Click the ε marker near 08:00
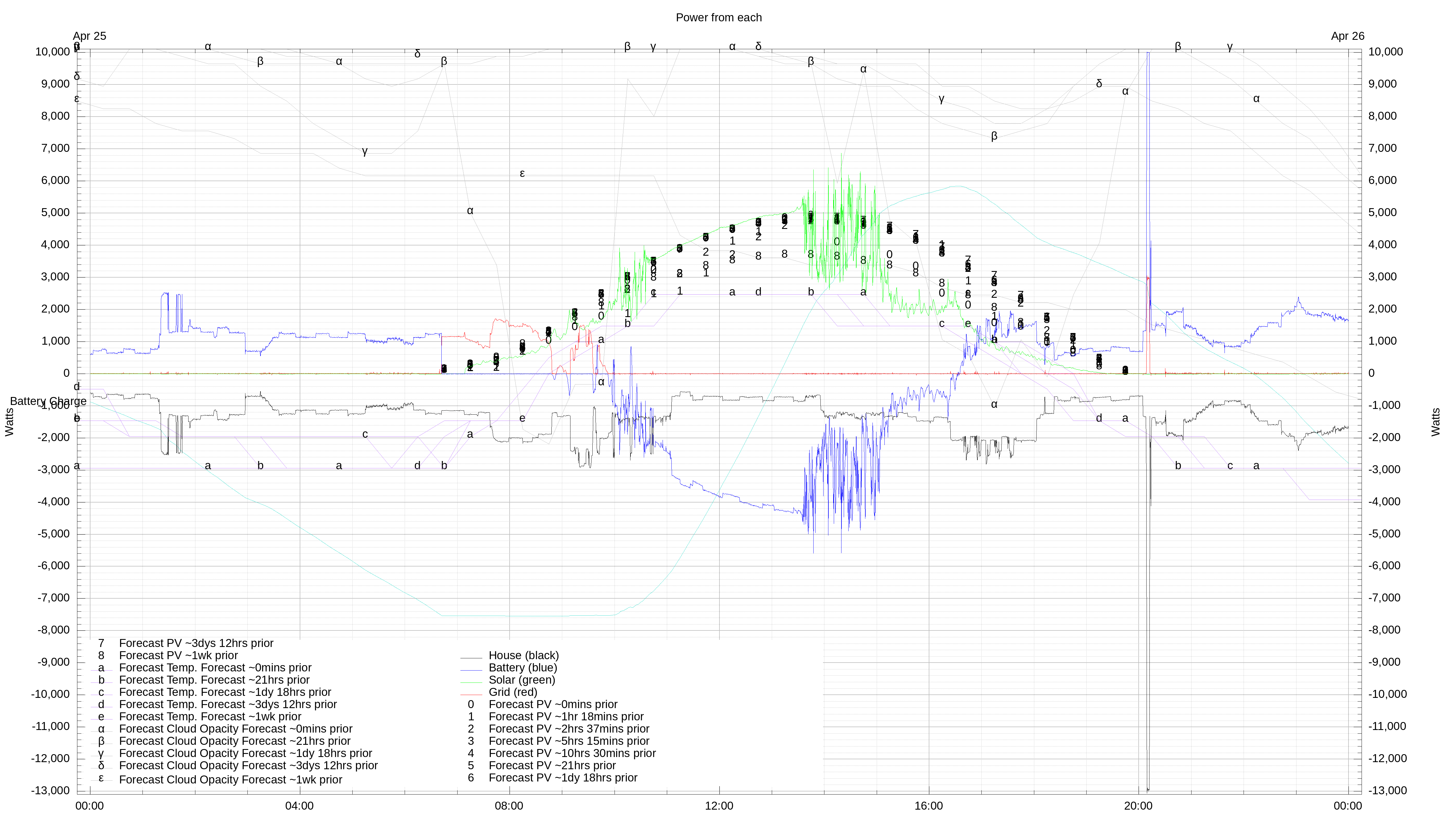The image size is (1456, 819). 522,173
